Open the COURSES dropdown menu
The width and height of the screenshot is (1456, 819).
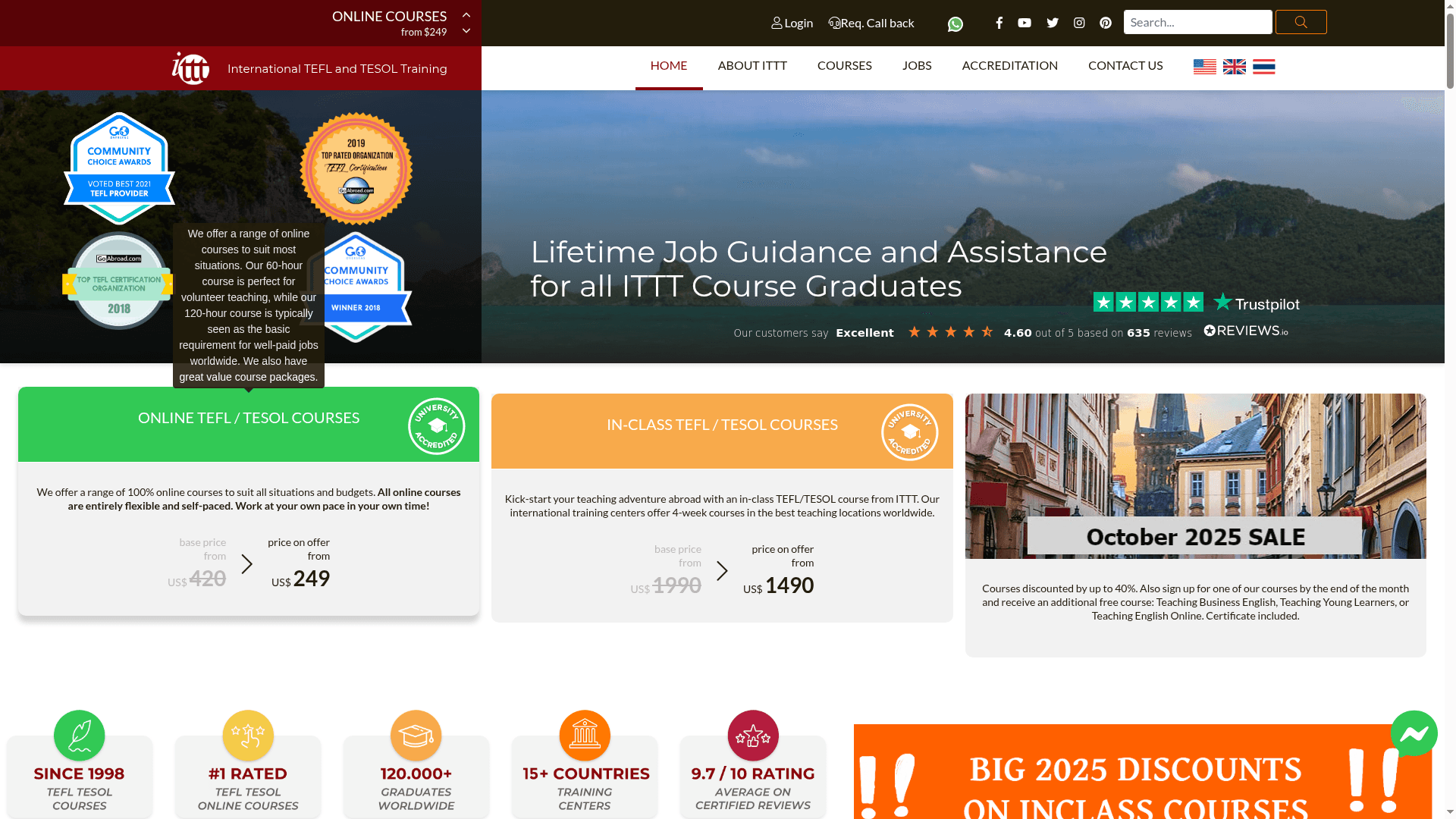[844, 66]
